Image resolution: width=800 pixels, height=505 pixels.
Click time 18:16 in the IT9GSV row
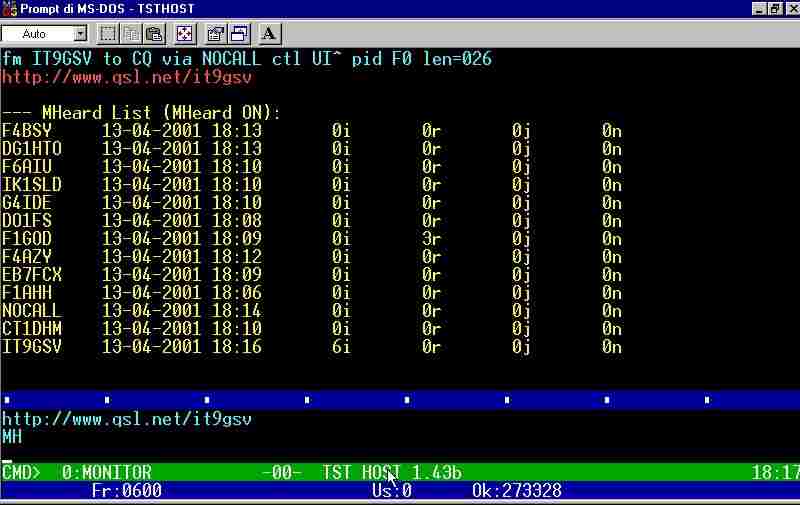(x=237, y=346)
